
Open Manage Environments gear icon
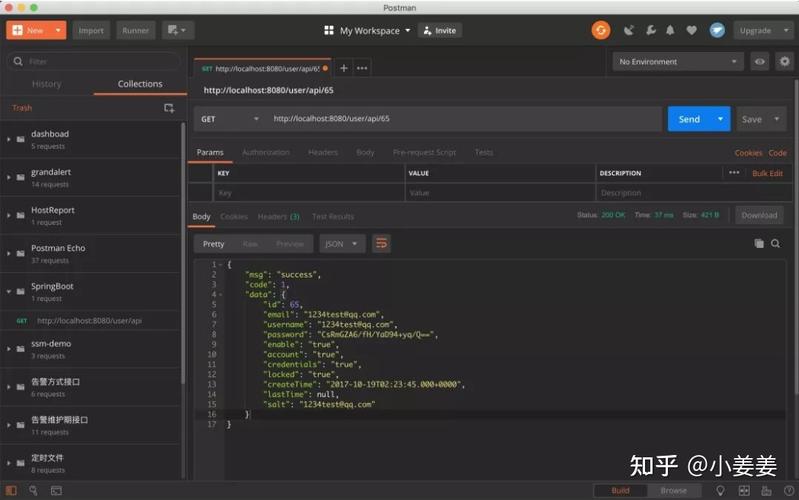click(x=784, y=62)
